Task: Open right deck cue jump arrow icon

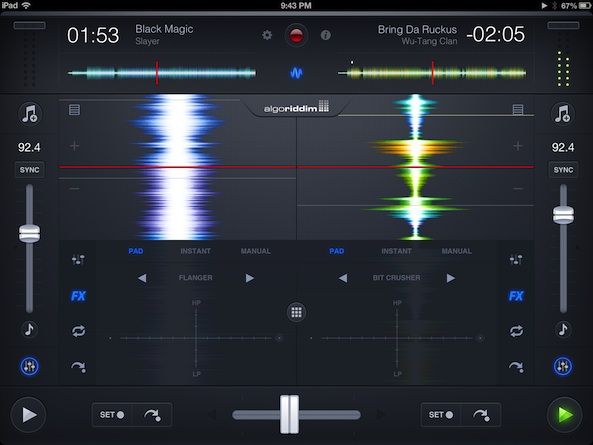Action: (x=516, y=367)
